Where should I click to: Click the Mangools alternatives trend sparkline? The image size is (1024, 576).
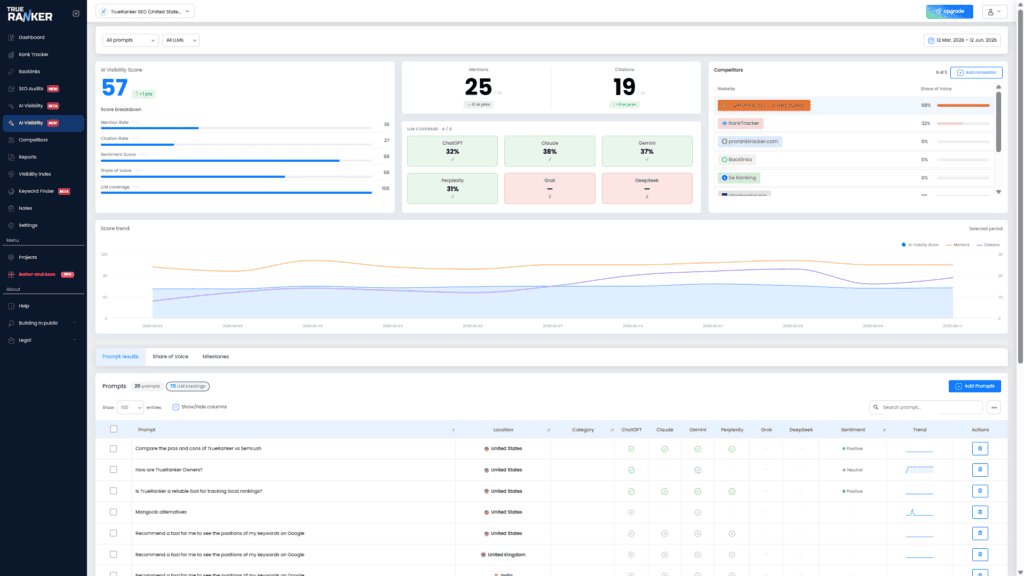coord(919,513)
